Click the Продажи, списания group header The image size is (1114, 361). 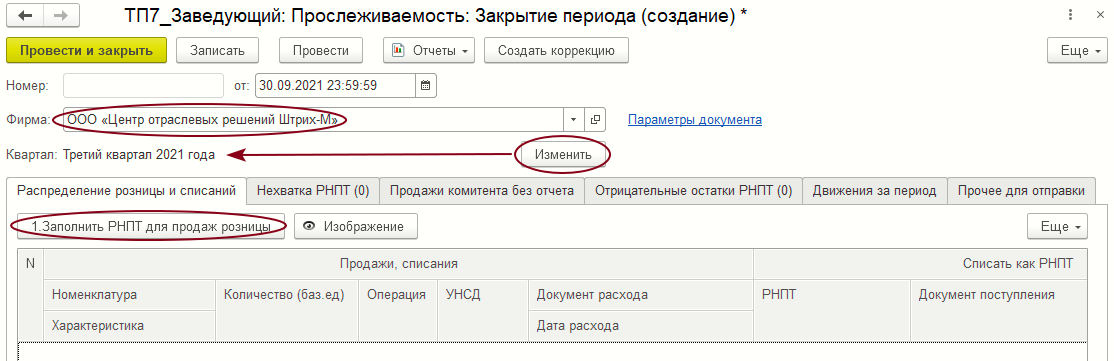[399, 264]
